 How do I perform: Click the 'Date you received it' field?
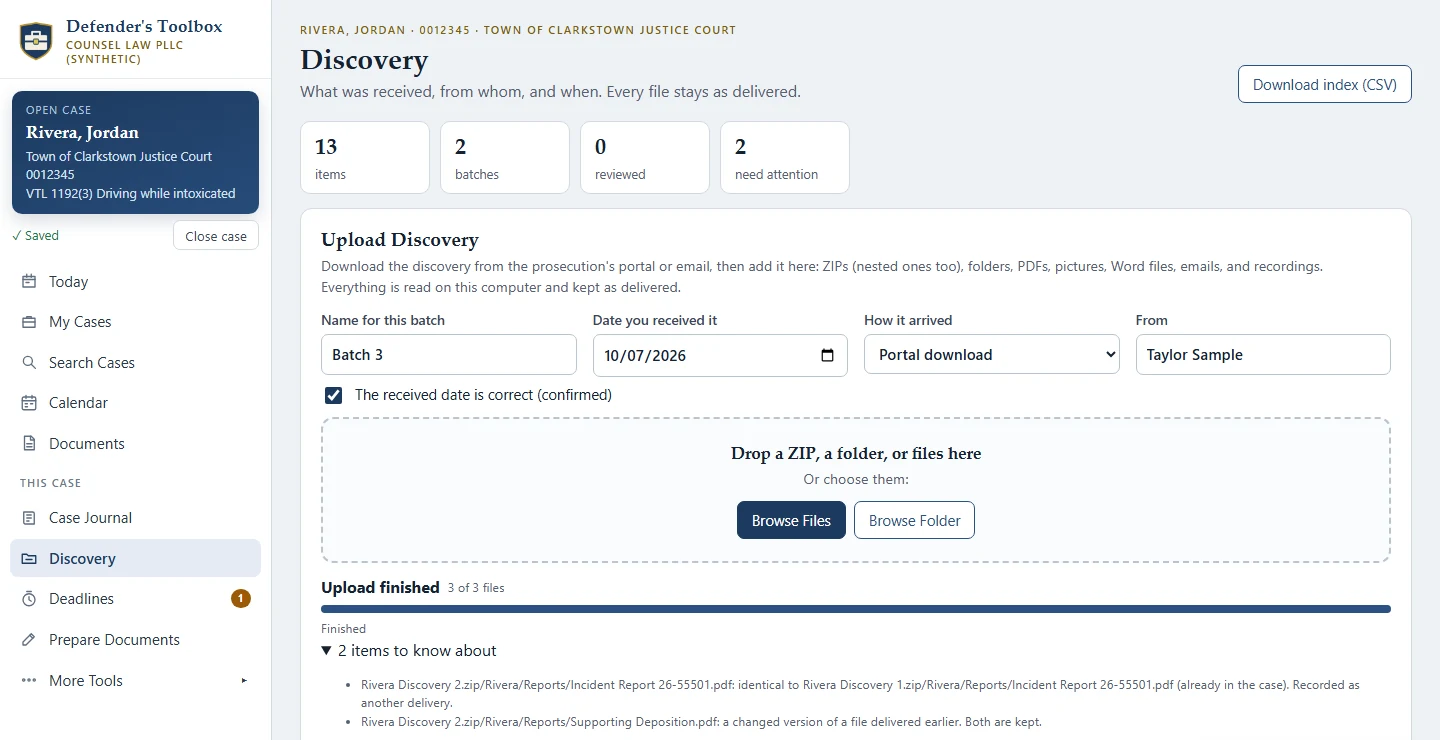pyautogui.click(x=720, y=355)
